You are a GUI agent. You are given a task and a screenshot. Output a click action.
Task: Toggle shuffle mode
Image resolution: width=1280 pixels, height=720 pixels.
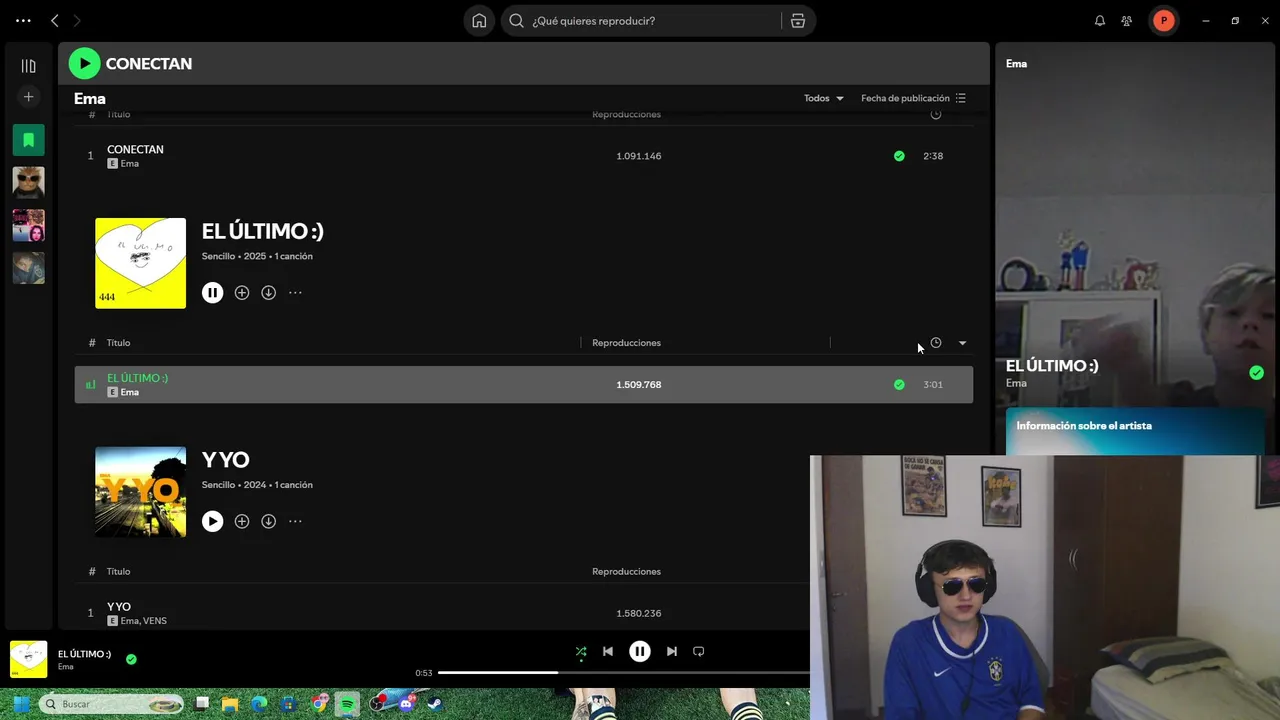pyautogui.click(x=581, y=652)
